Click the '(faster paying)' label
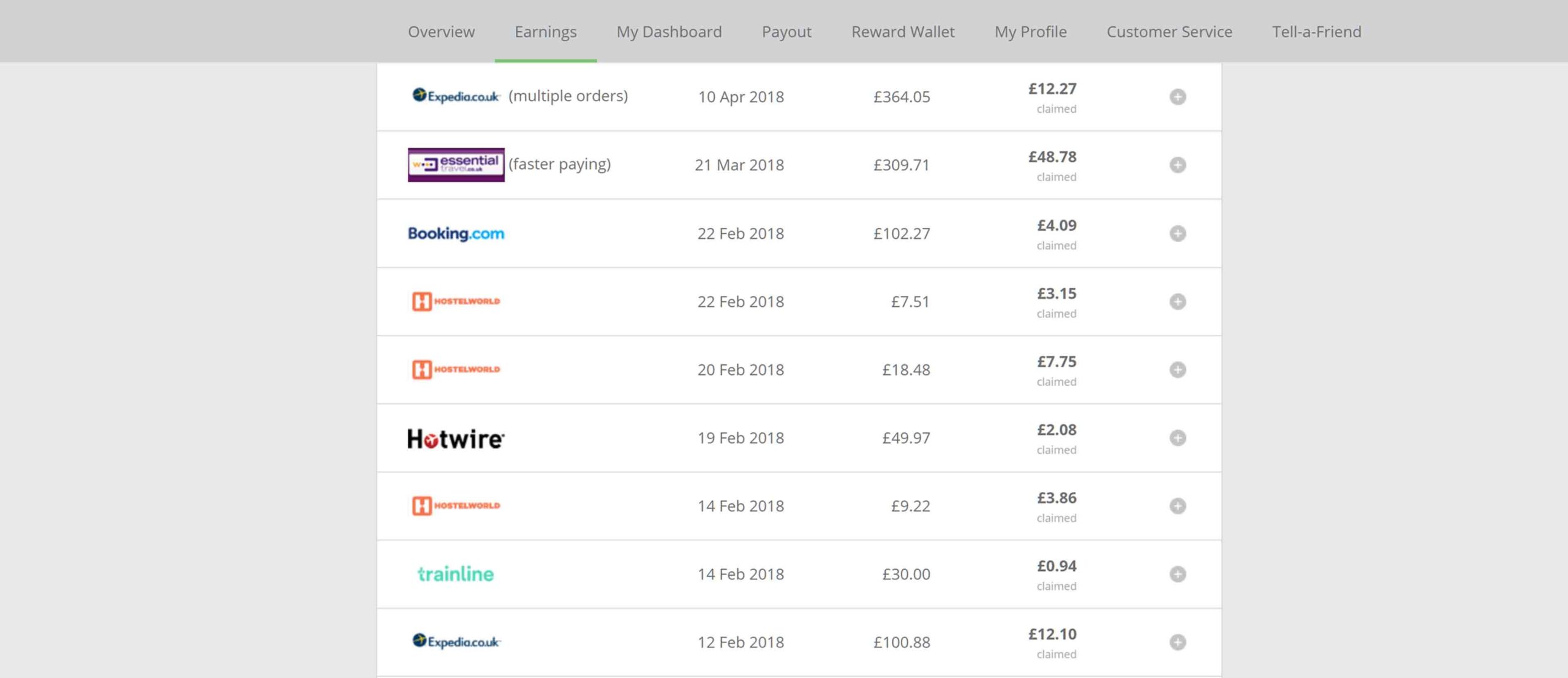This screenshot has width=1568, height=678. click(x=560, y=164)
